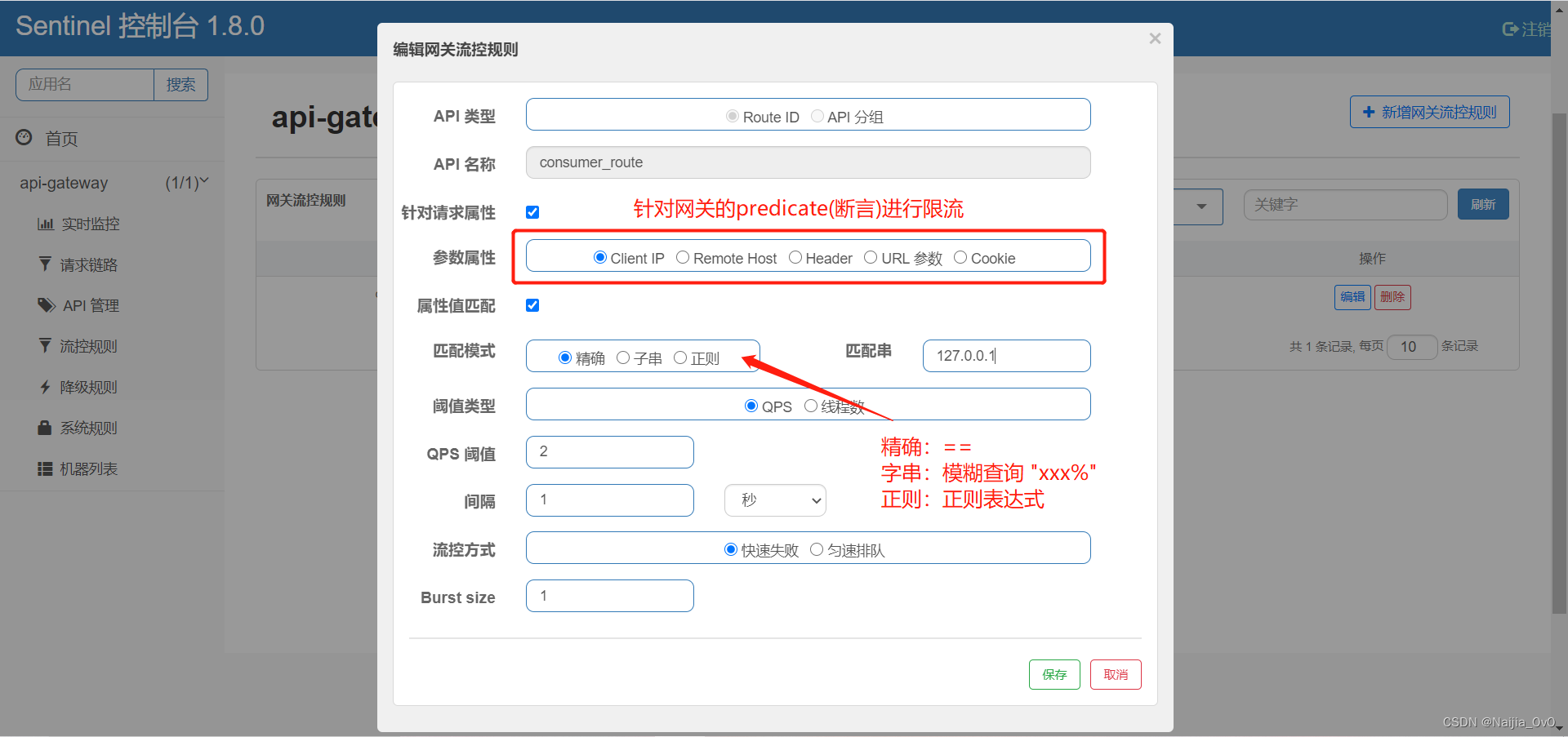Click the home dashboard icon in sidebar
The width and height of the screenshot is (1568, 737).
pyautogui.click(x=24, y=137)
